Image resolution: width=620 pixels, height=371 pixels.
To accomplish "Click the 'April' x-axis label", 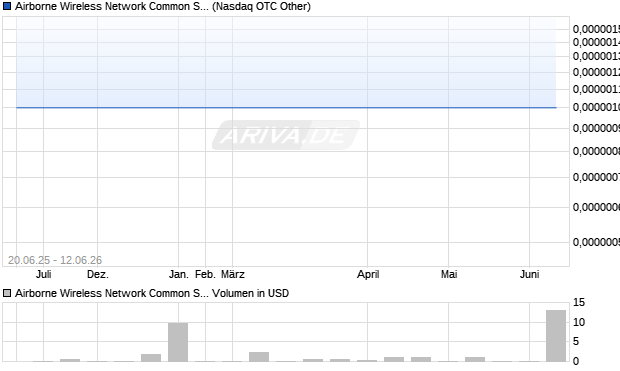I will click(368, 274).
